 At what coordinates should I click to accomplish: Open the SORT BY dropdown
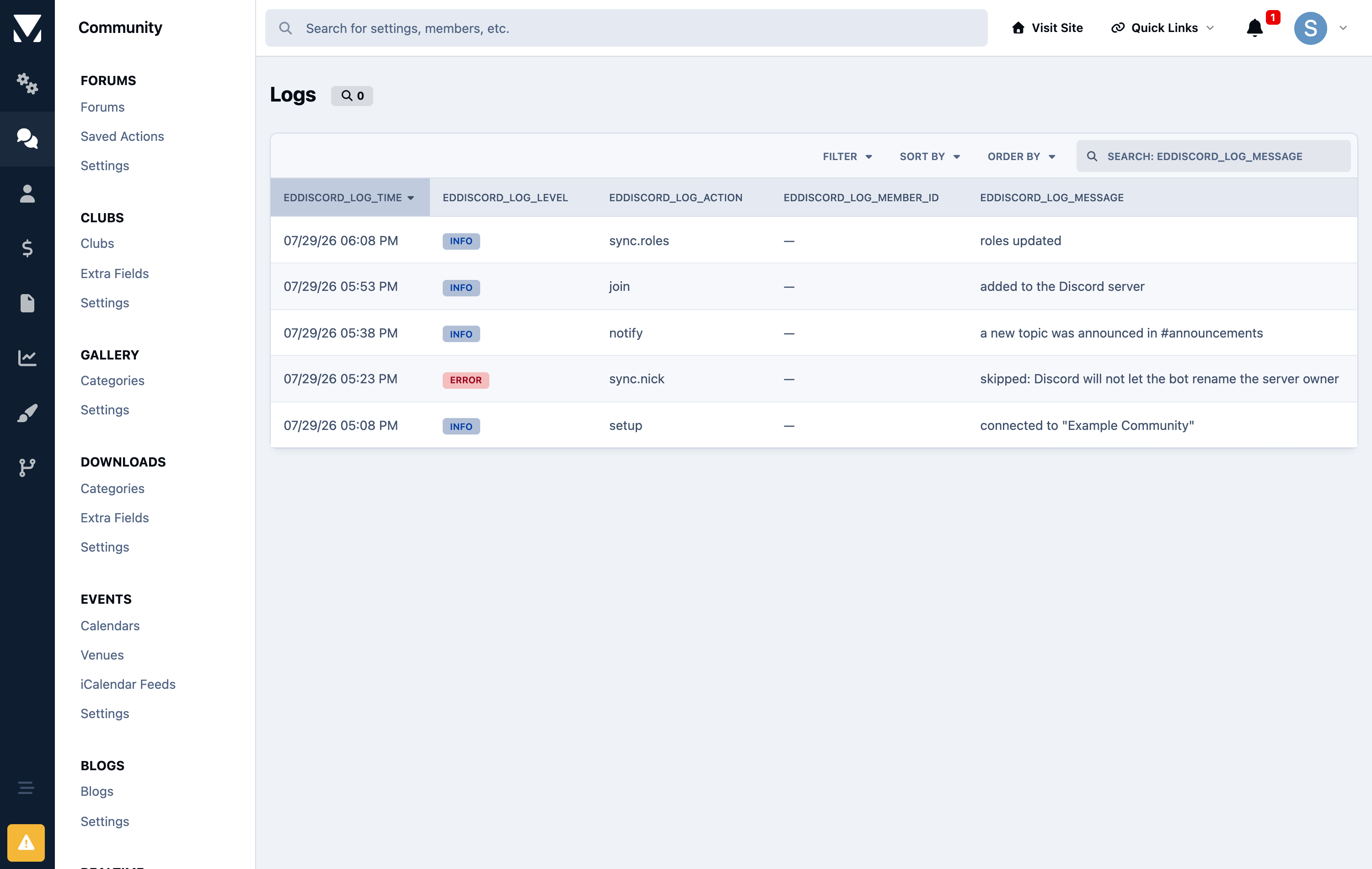tap(930, 156)
